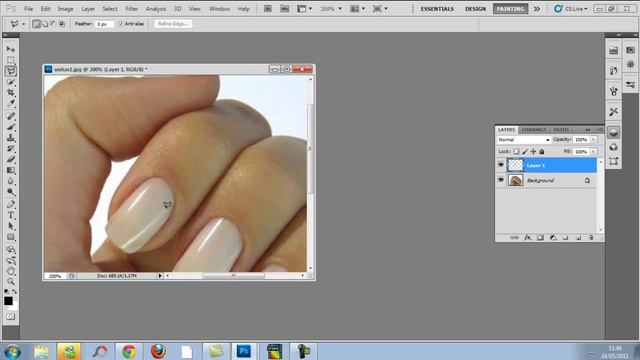Open blend mode Normal dropdown

coord(524,140)
